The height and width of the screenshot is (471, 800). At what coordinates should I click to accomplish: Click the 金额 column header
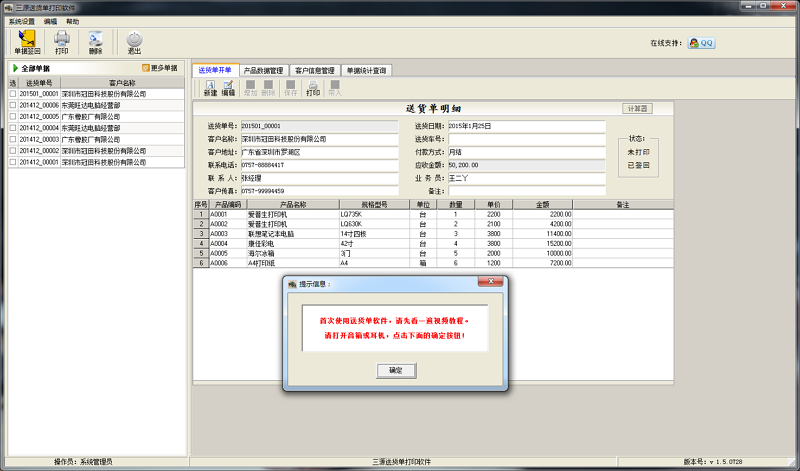(543, 205)
